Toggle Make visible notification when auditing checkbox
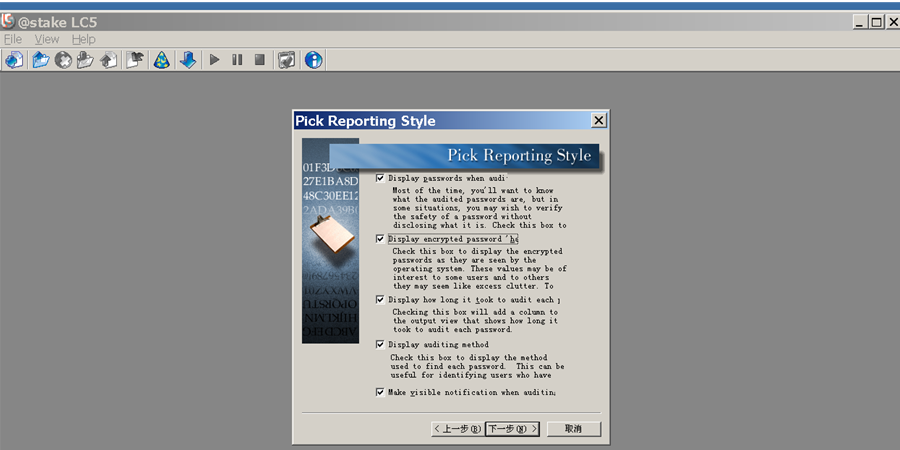The height and width of the screenshot is (450, 900). pos(380,392)
